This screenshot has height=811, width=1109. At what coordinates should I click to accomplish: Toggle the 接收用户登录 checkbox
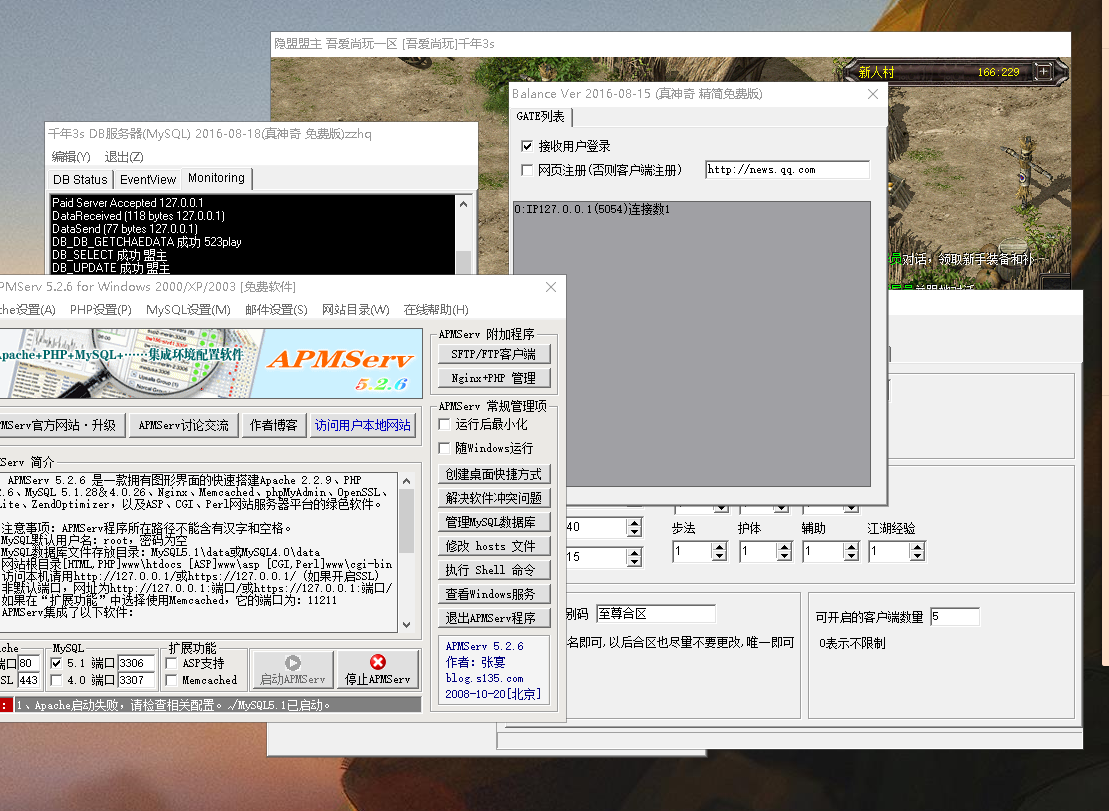527,146
